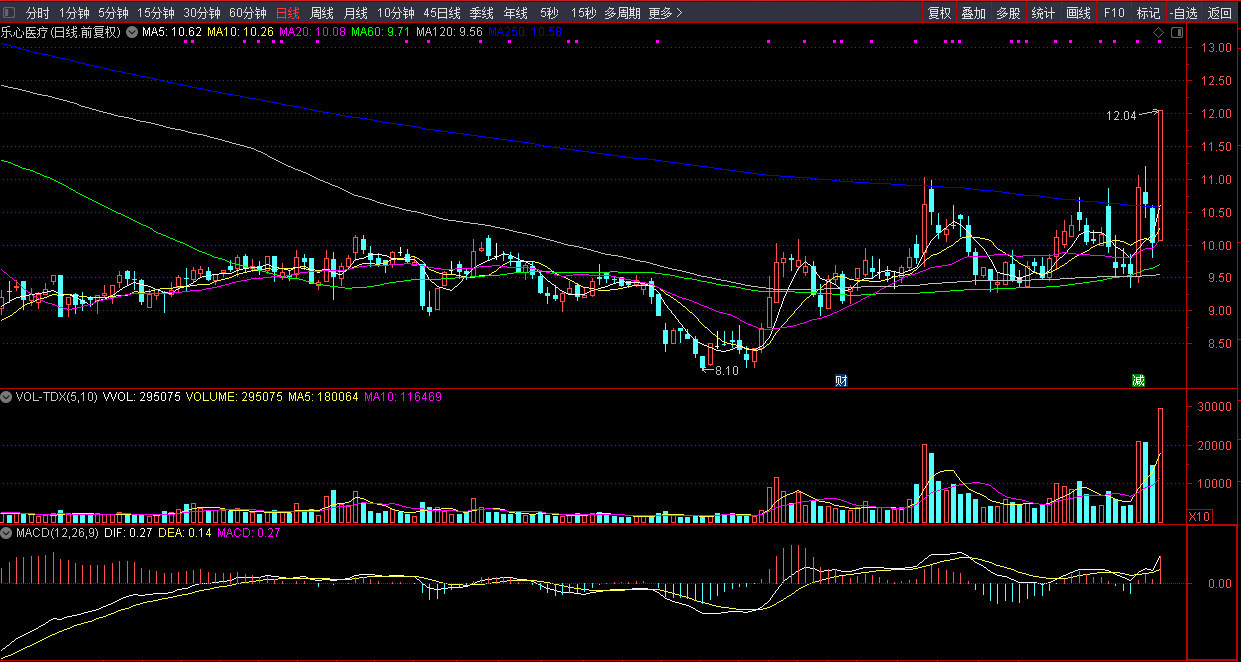This screenshot has width=1241, height=662.
Task: Open the 更多 more periods menu
Action: [x=665, y=13]
